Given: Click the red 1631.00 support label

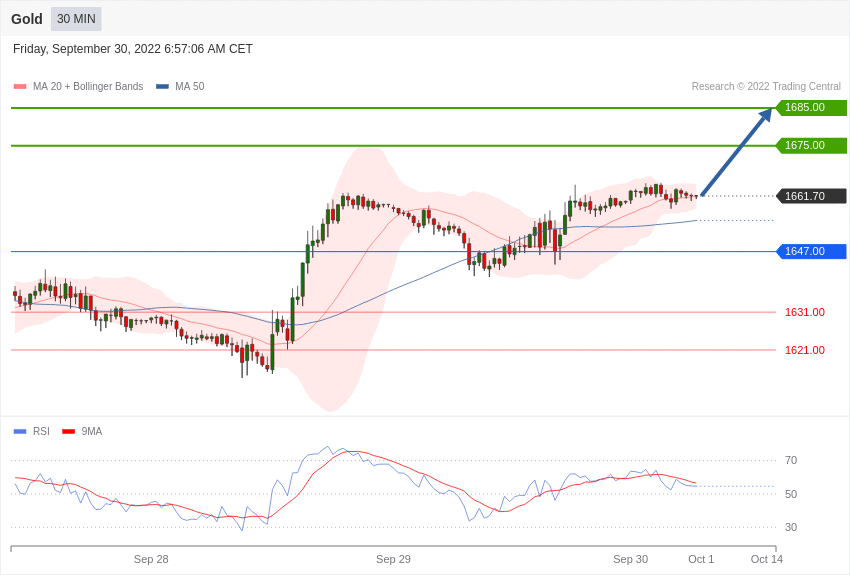Looking at the screenshot, I should (804, 312).
